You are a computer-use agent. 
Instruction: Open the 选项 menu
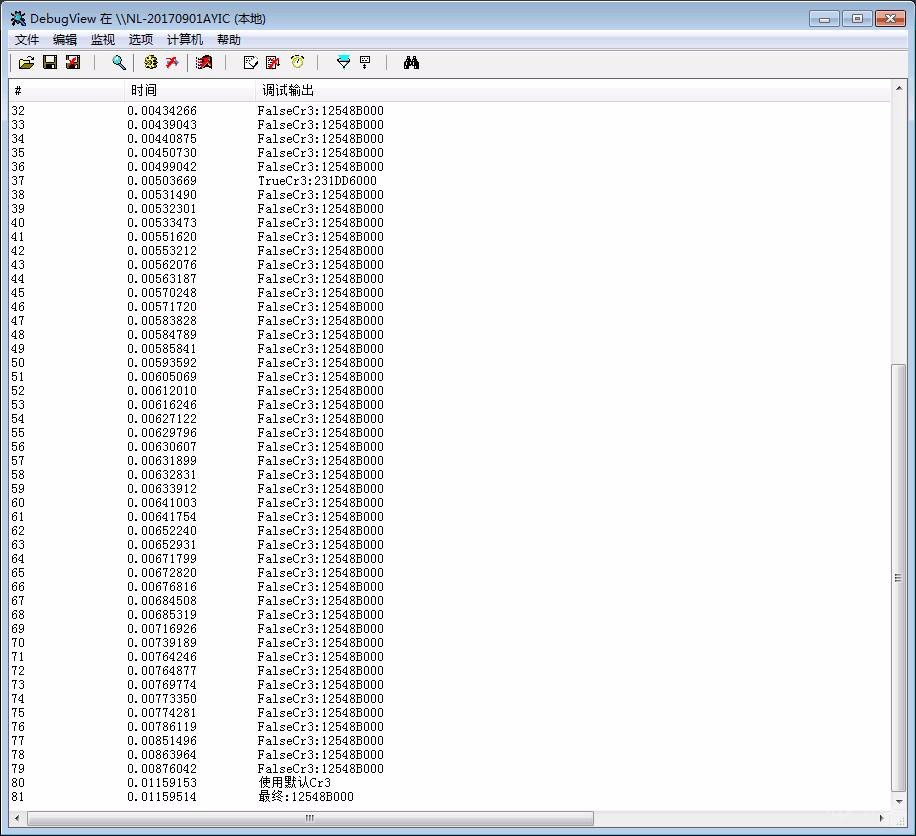(141, 40)
